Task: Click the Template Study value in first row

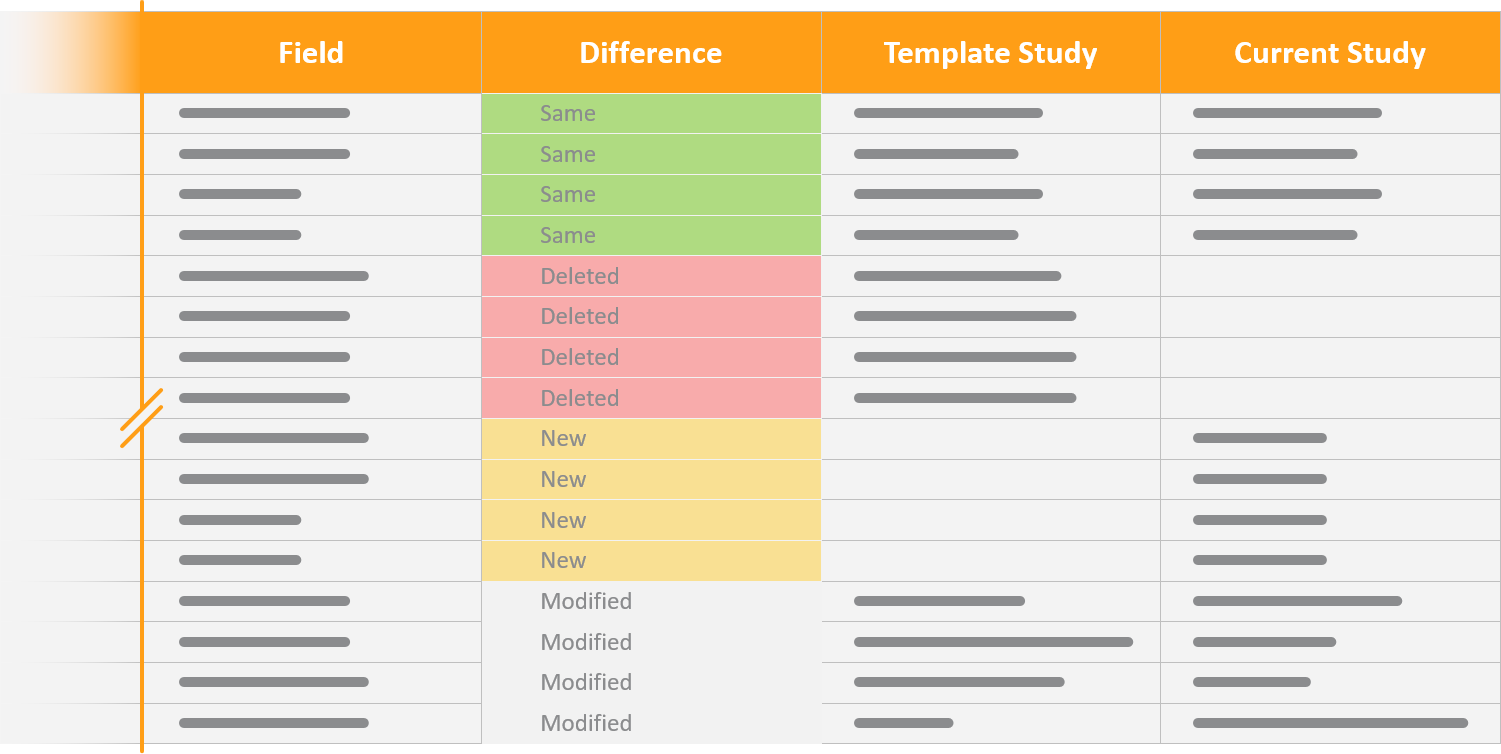Action: click(948, 114)
